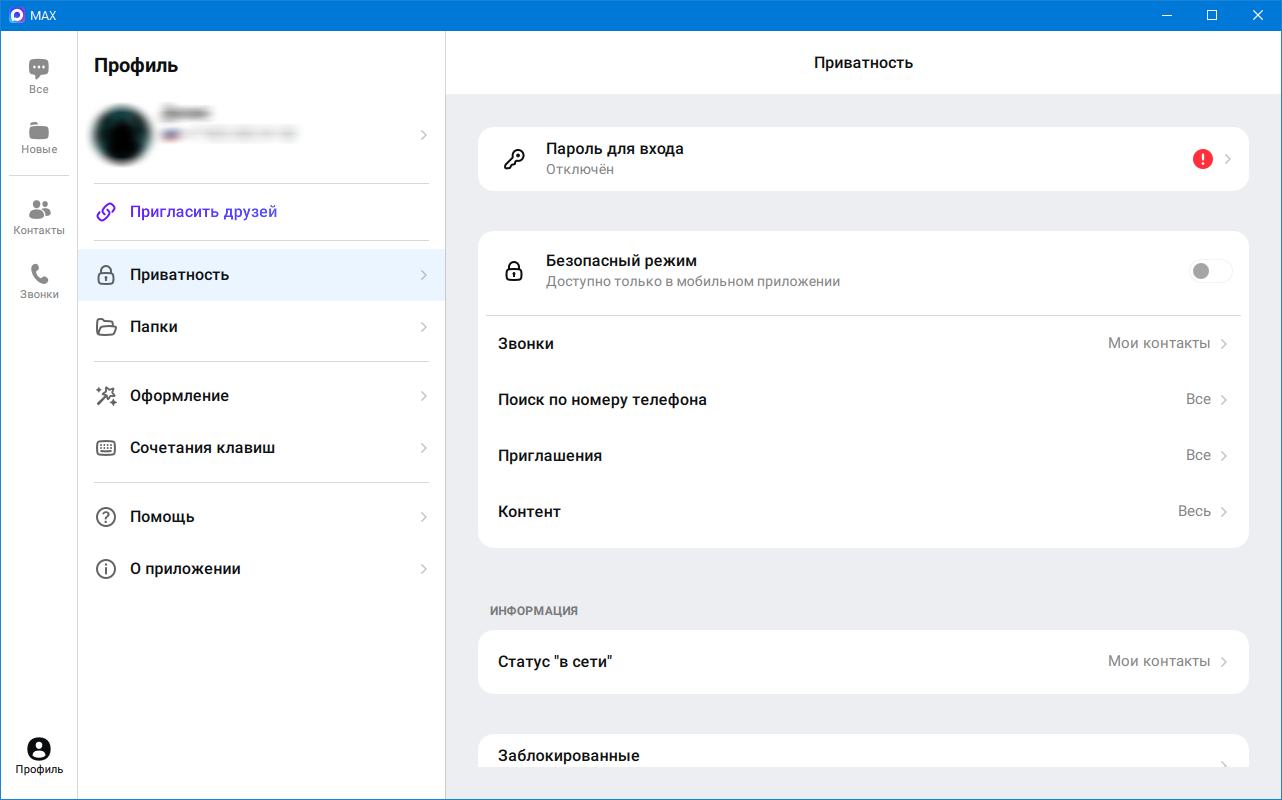Click the key icon for Пароль для входа
This screenshot has width=1282, height=800.
pos(514,159)
